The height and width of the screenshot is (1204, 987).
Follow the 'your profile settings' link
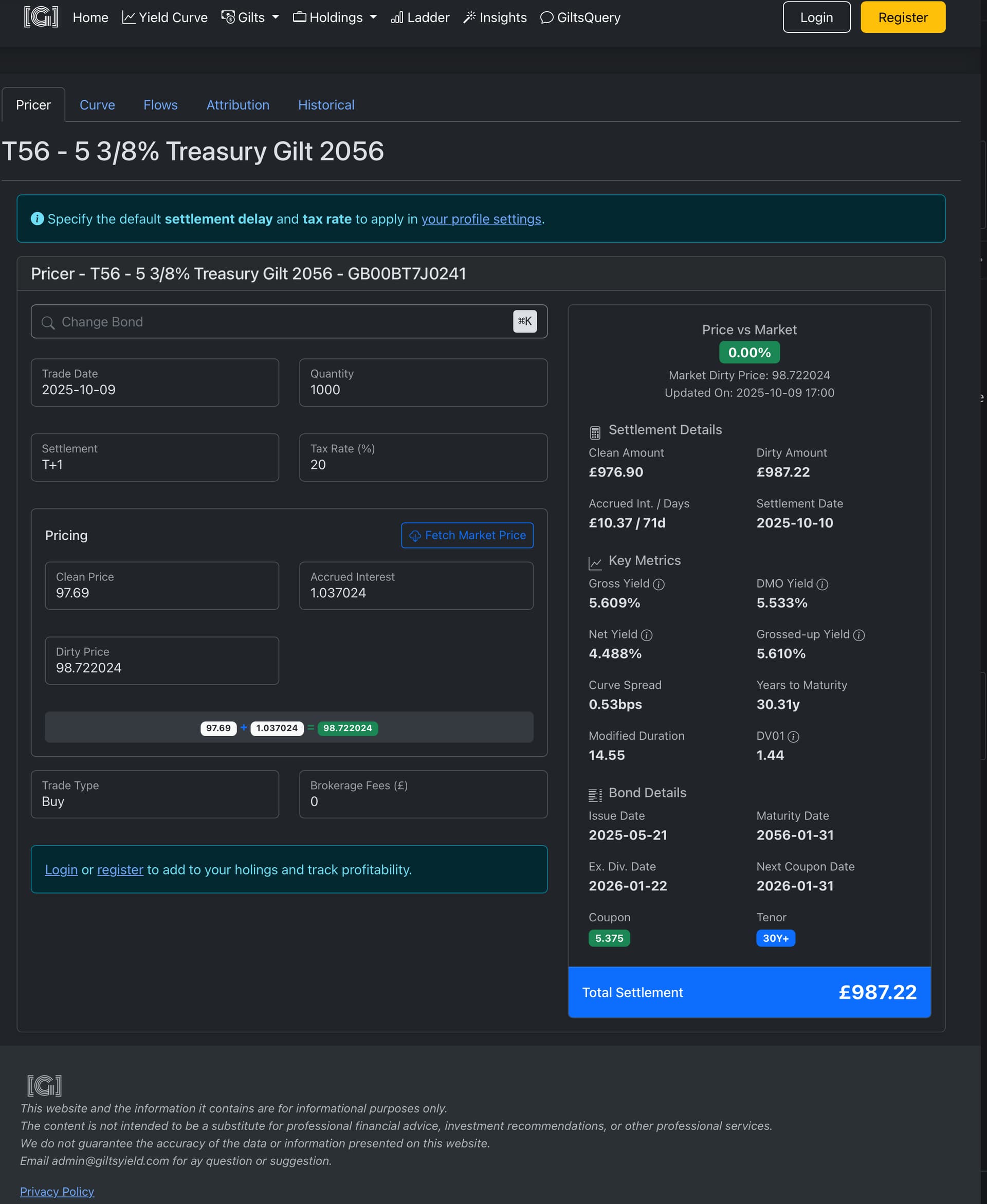click(481, 220)
